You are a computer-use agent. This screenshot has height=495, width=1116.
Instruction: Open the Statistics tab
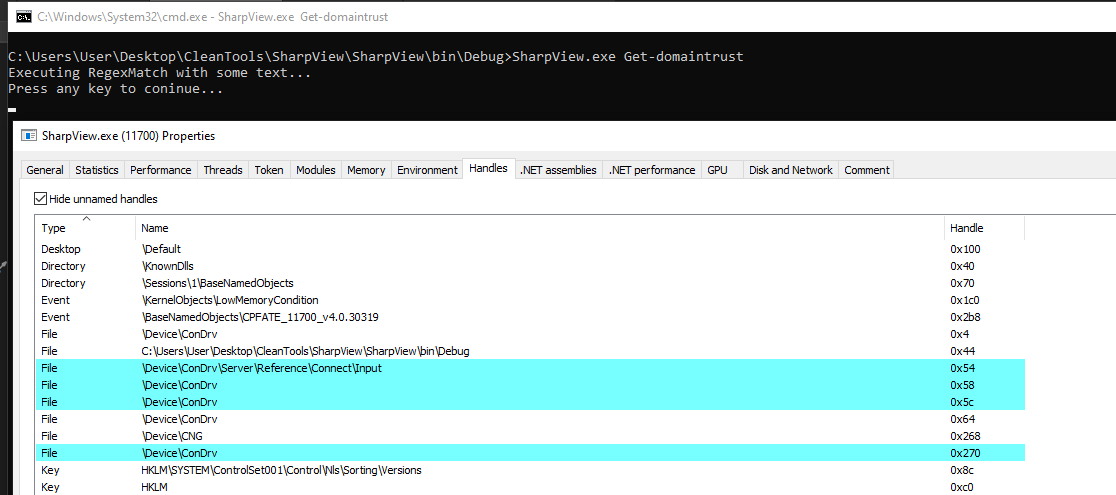point(97,170)
